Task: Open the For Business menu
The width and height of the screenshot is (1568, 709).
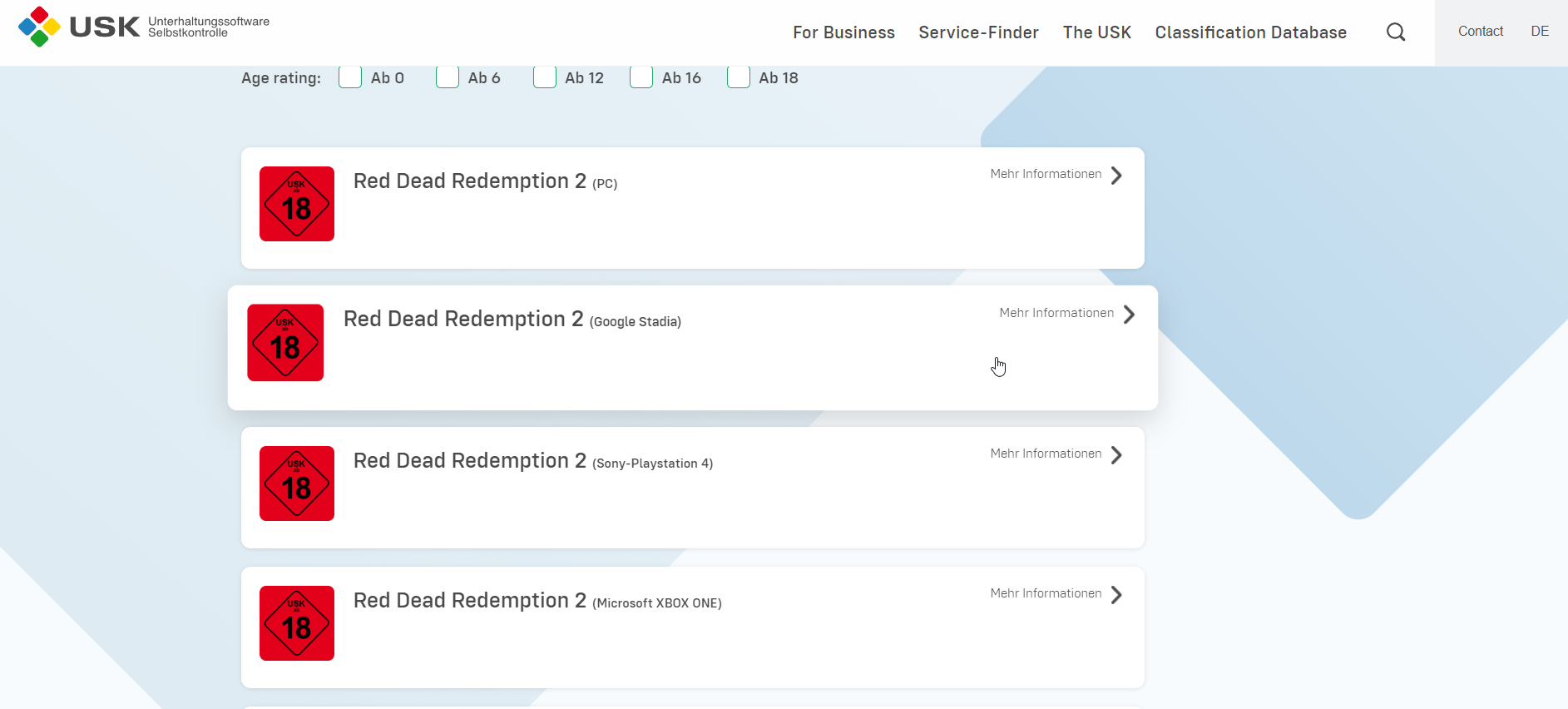Action: point(843,32)
